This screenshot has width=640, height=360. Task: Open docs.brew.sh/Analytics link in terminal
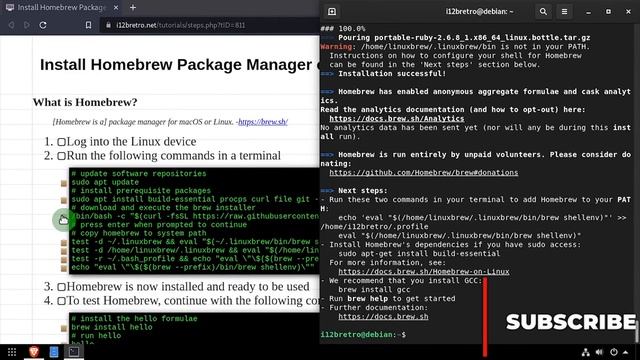[x=397, y=118]
